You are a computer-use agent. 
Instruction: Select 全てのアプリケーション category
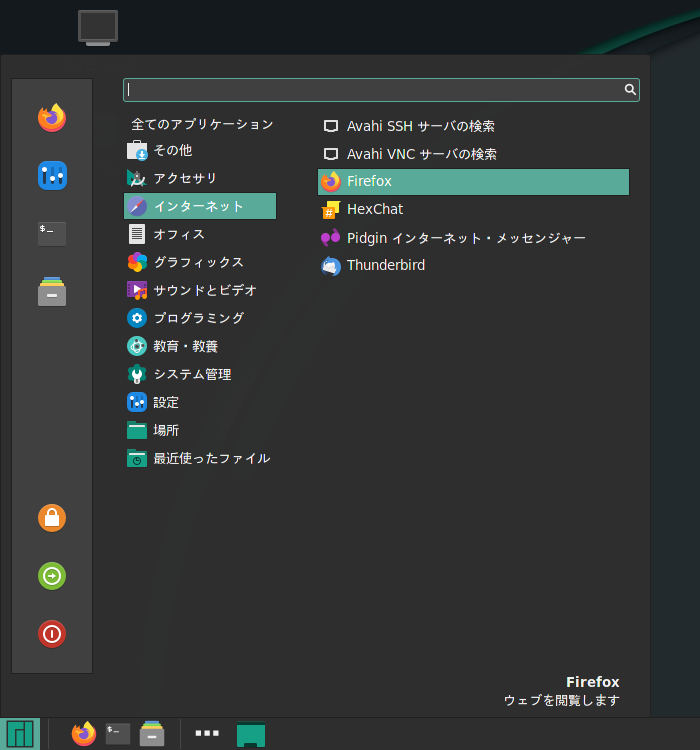pyautogui.click(x=202, y=124)
